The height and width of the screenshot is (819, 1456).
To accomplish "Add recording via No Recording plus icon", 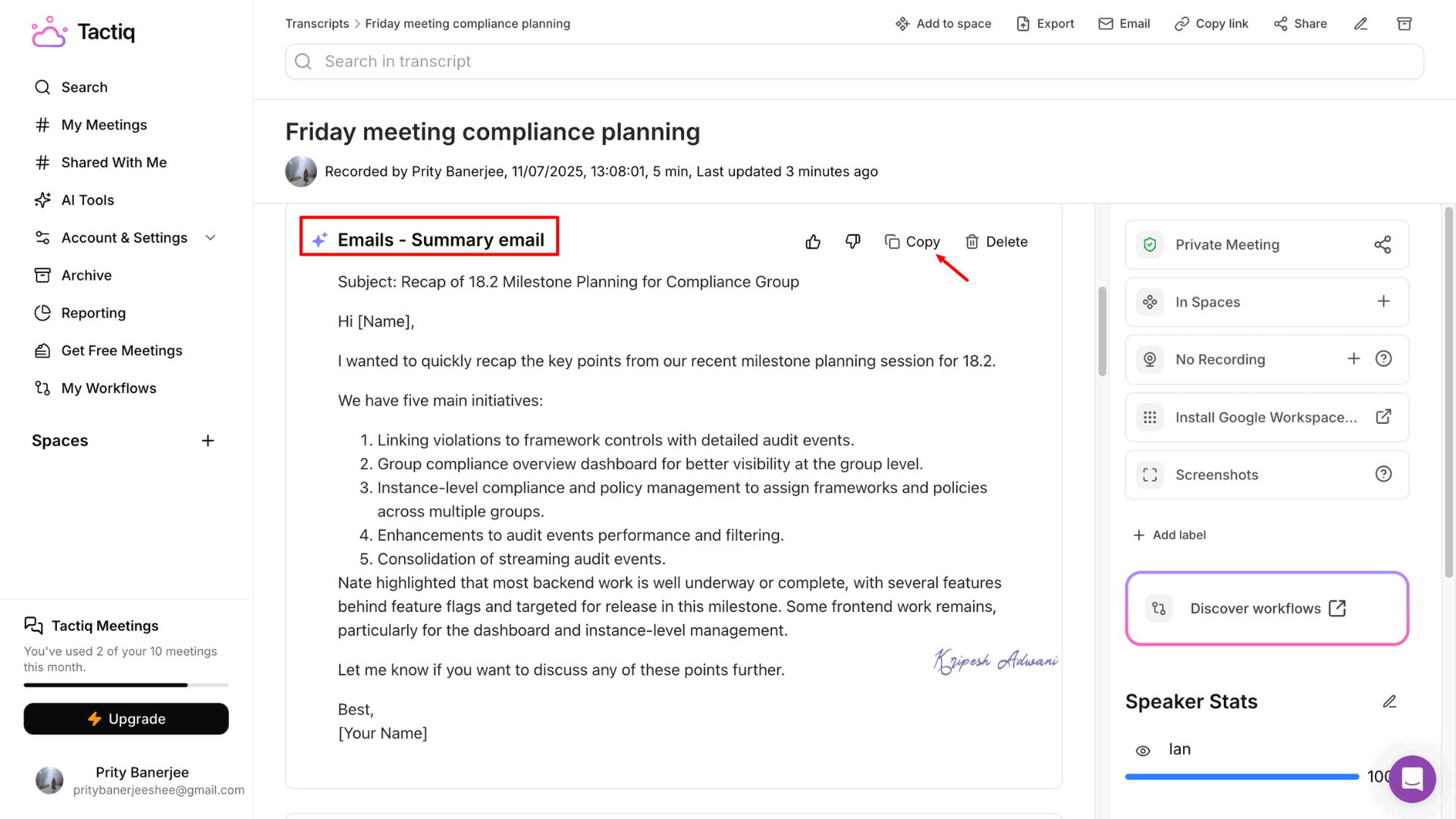I will 1354,359.
